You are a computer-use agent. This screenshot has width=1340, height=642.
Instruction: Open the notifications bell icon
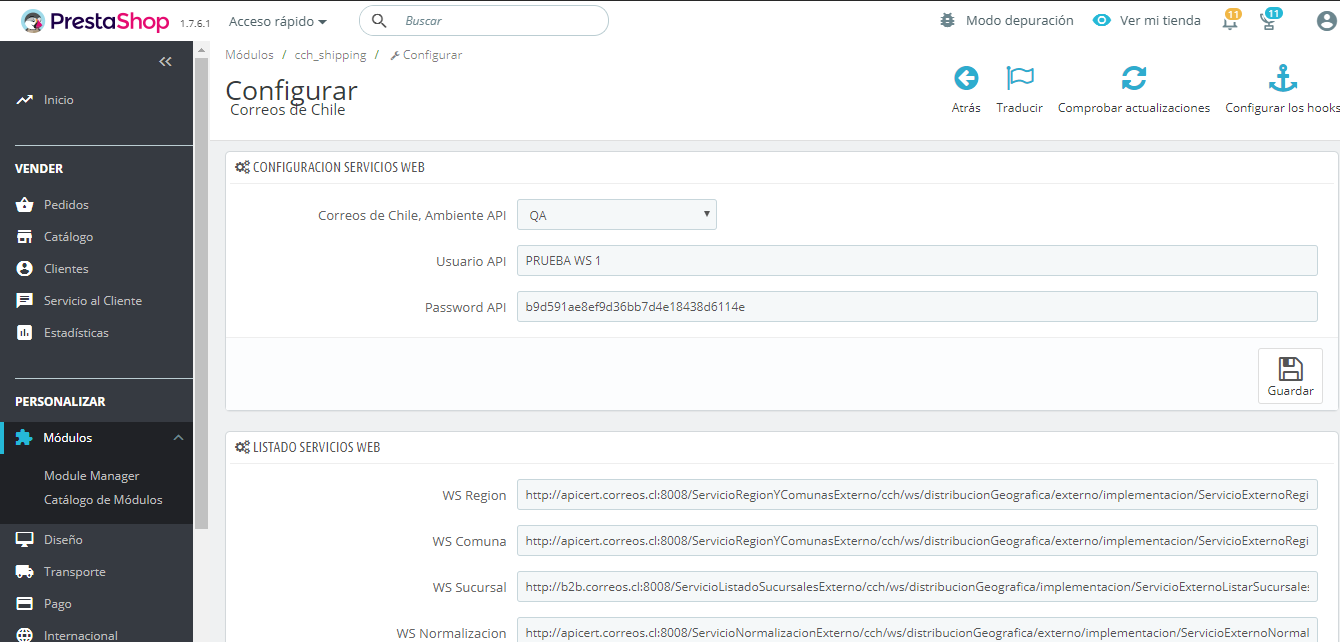pos(1231,20)
